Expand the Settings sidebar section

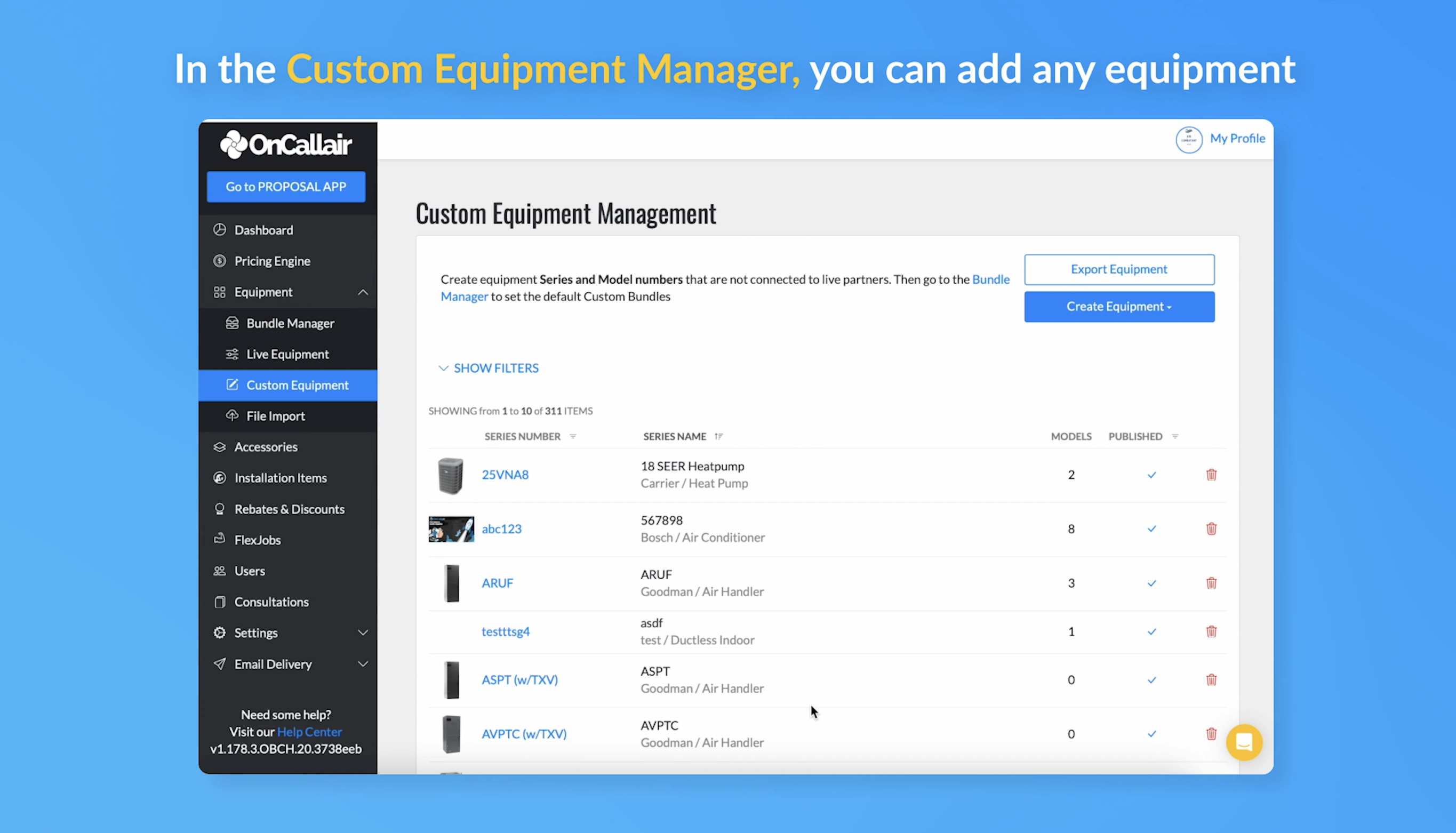[x=363, y=633]
